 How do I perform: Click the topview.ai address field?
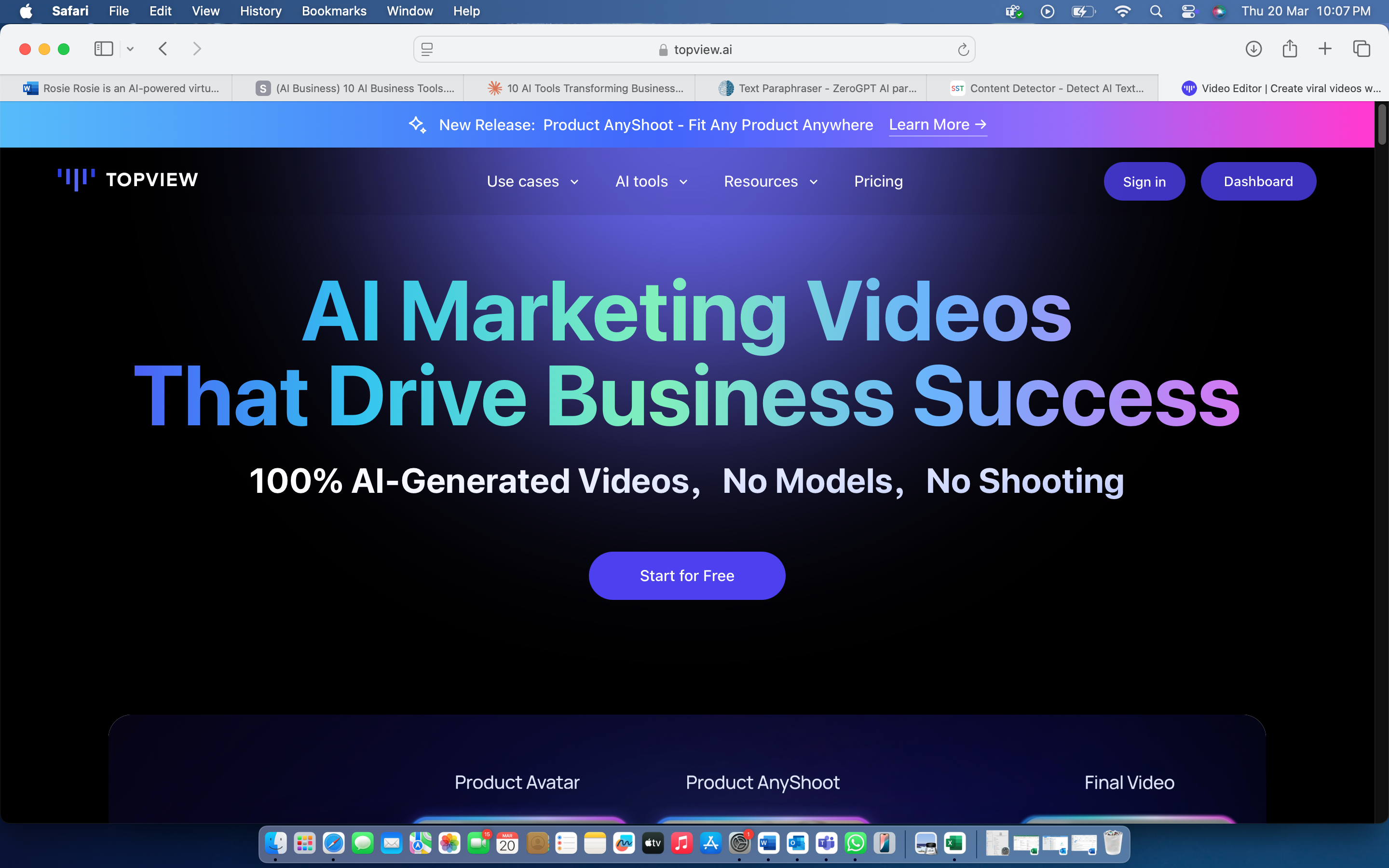point(694,49)
